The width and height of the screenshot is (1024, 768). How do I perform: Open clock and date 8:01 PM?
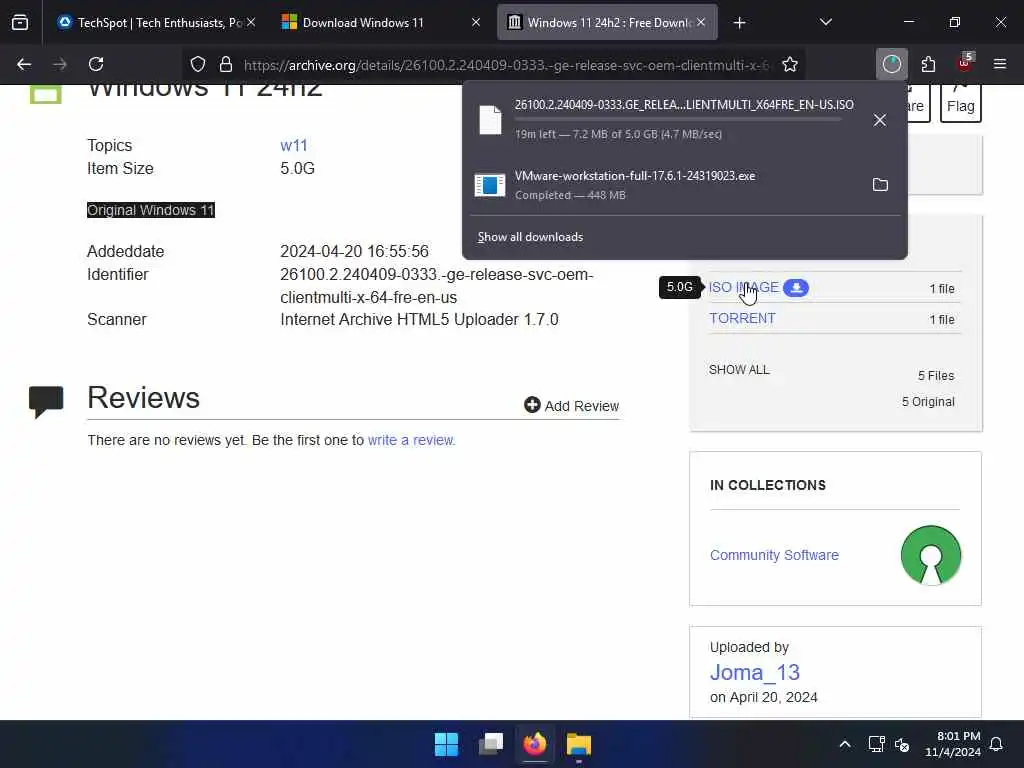tap(953, 744)
